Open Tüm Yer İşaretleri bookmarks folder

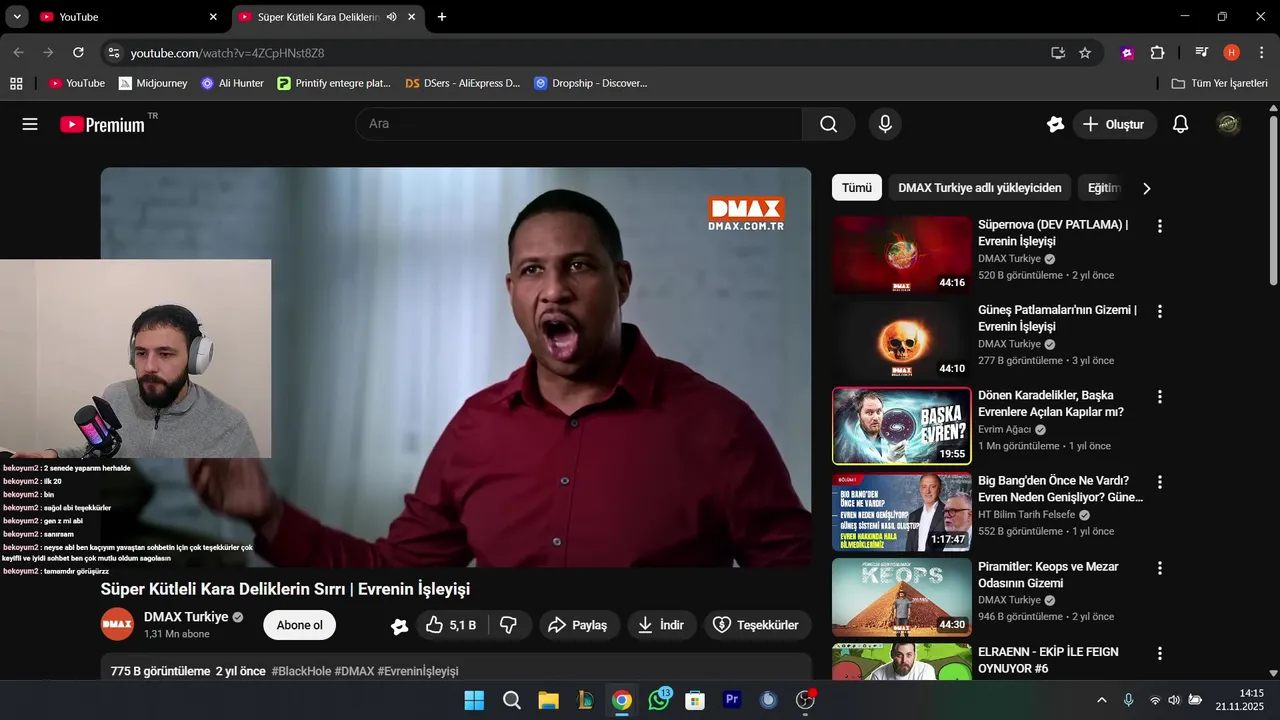pos(1219,83)
